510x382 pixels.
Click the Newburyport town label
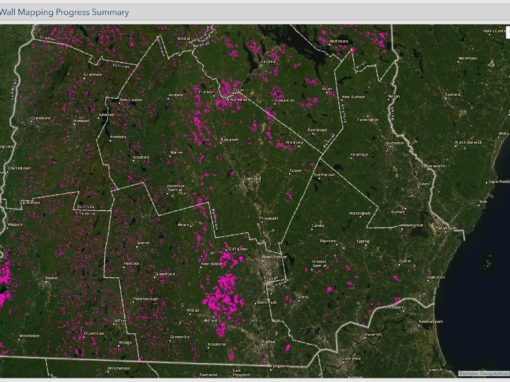click(x=432, y=322)
